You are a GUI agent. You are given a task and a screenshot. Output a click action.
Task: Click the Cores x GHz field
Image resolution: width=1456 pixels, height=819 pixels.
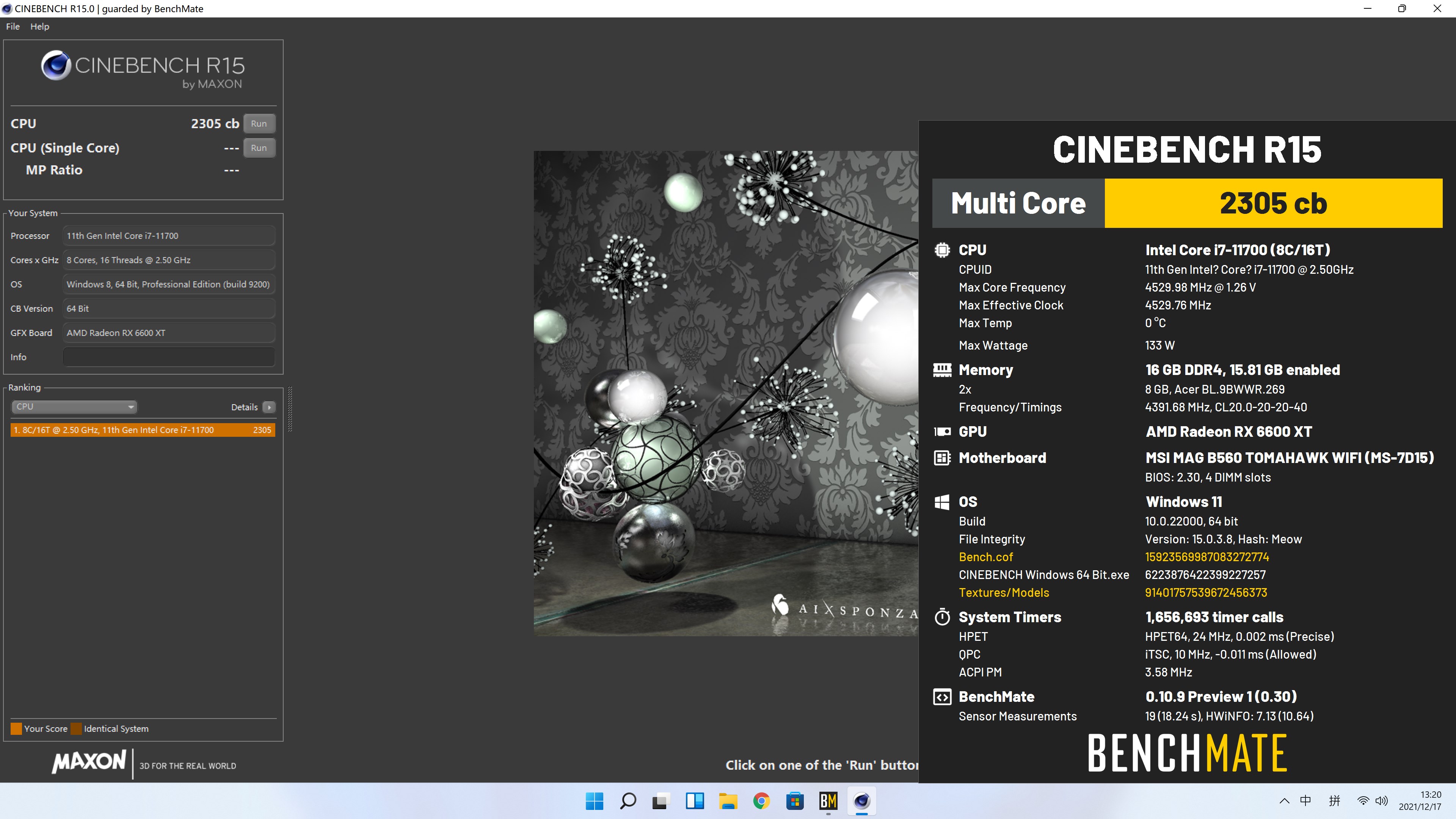tap(169, 260)
